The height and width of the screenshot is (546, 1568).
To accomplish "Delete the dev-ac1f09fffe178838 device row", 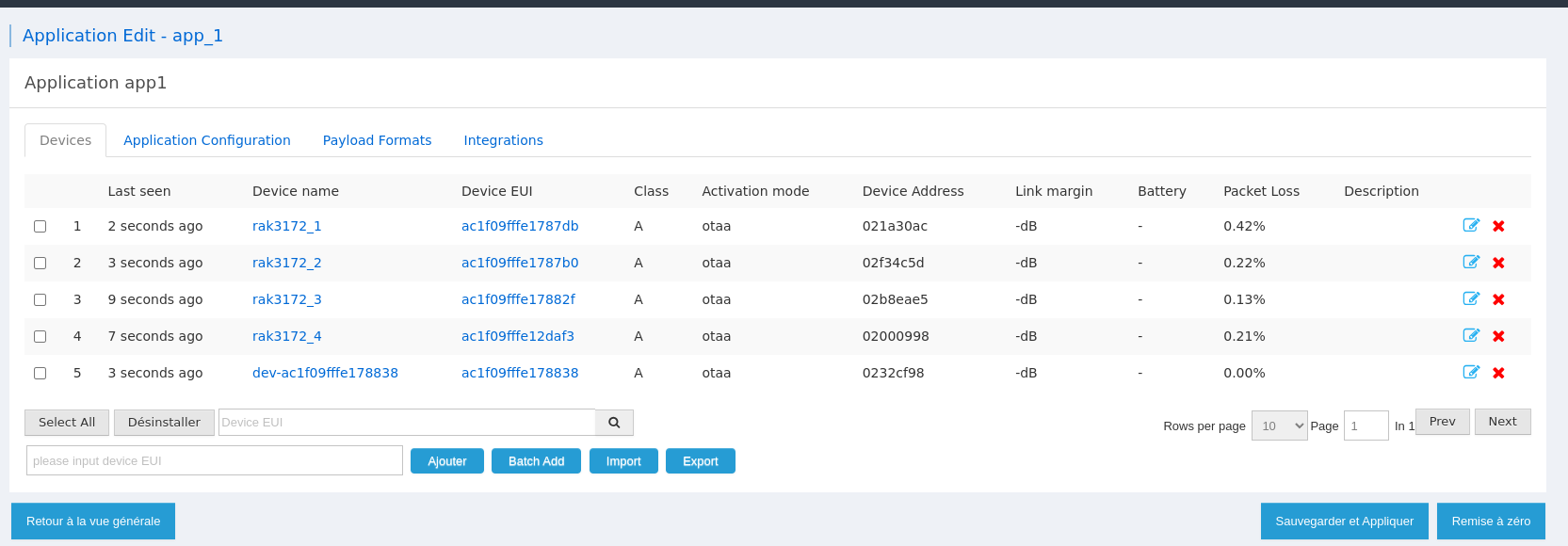I will pyautogui.click(x=1498, y=373).
